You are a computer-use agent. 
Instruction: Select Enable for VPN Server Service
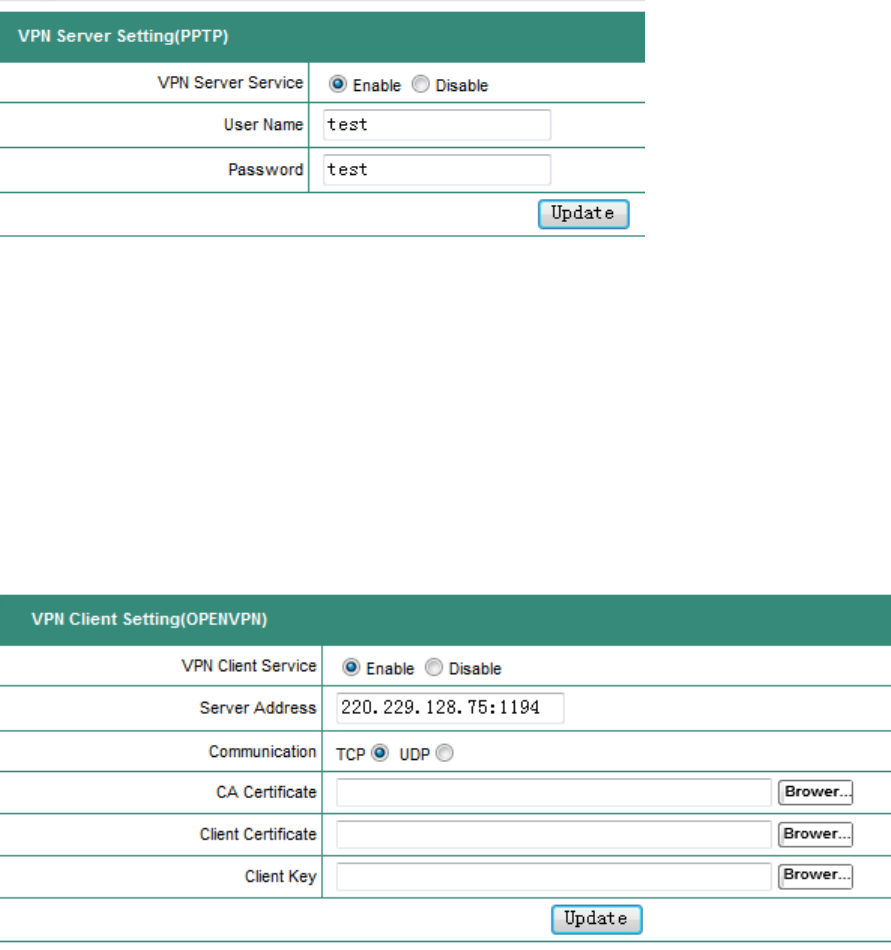click(x=337, y=84)
